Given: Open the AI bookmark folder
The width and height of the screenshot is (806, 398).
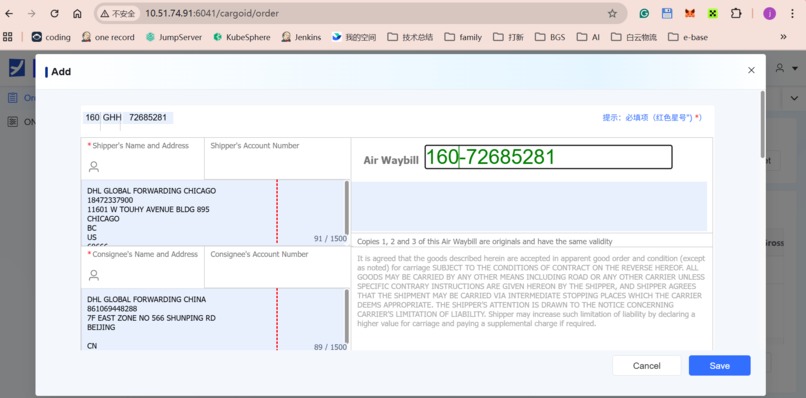Looking at the screenshot, I should click(x=589, y=37).
